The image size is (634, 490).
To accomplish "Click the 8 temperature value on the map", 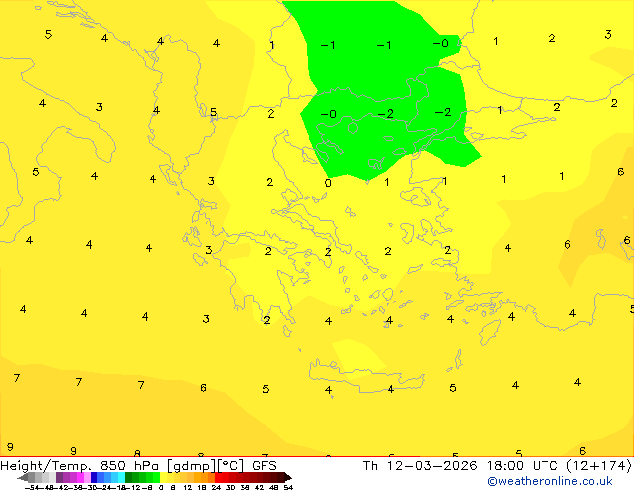I will (137, 453).
